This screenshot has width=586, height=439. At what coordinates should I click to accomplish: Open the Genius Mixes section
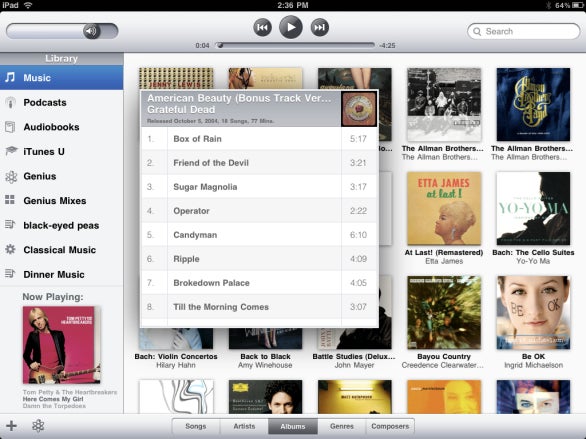(62, 201)
